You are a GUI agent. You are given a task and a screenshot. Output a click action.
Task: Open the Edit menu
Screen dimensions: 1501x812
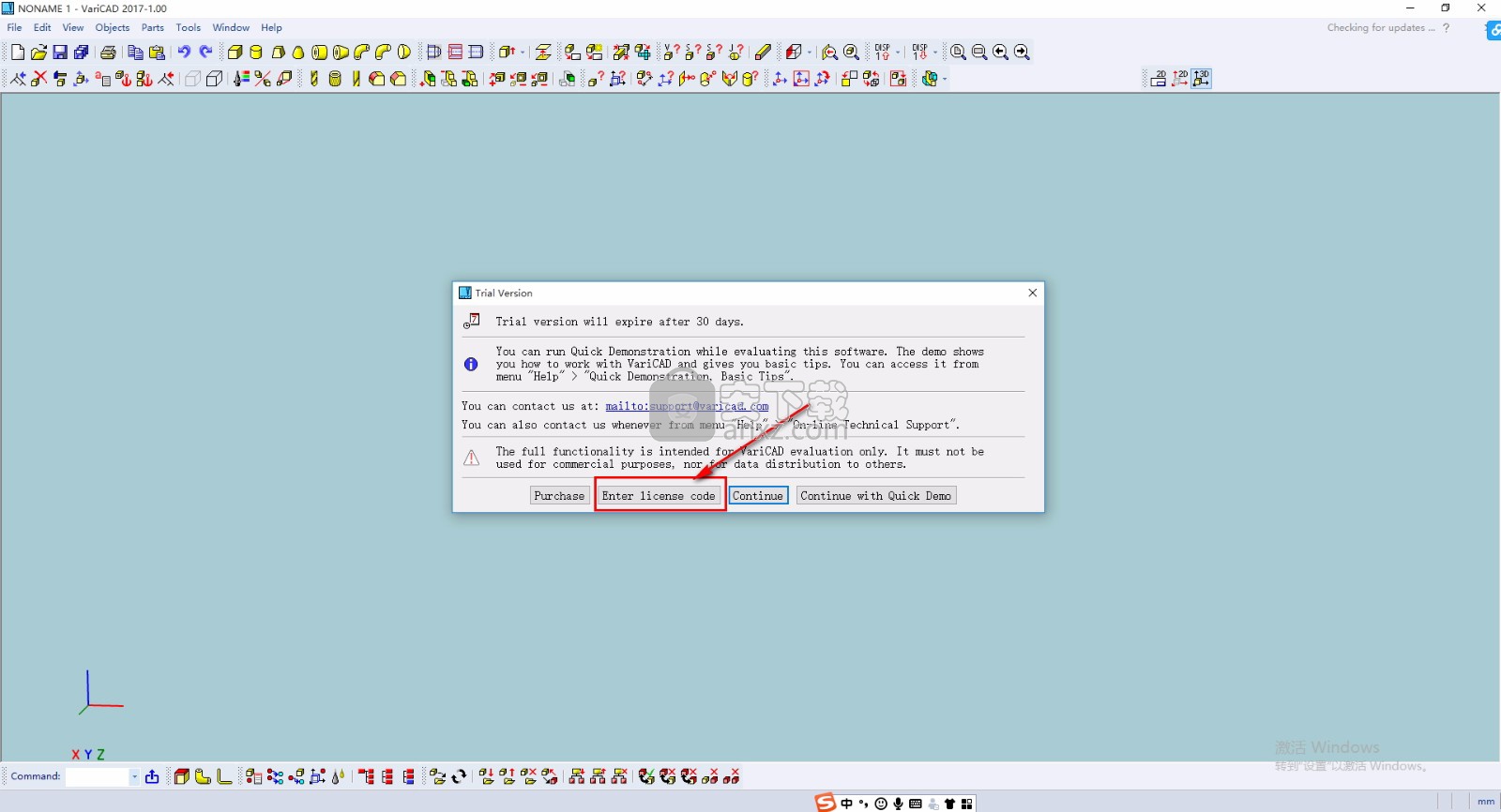click(x=42, y=28)
